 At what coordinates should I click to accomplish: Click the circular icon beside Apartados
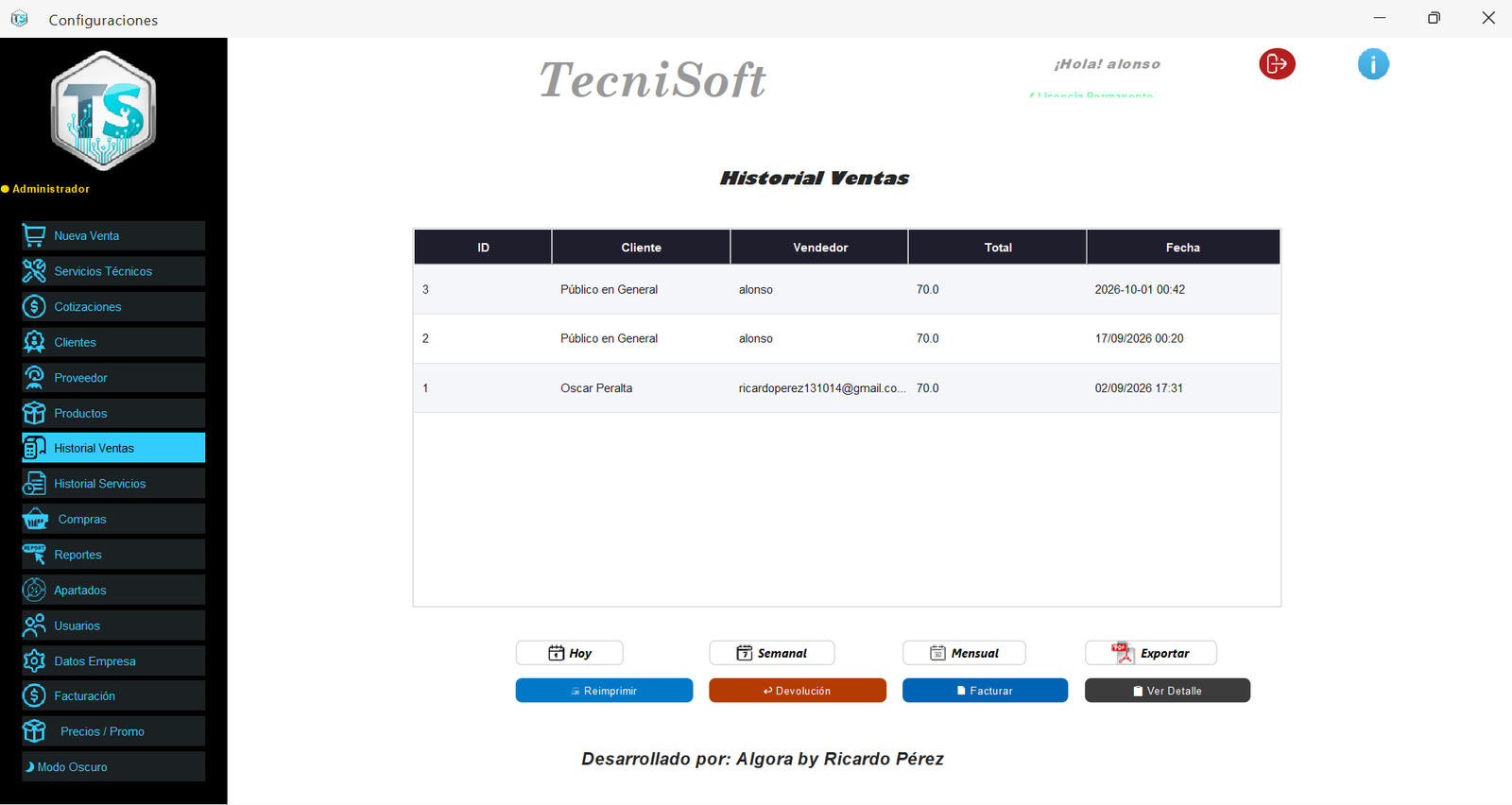[x=34, y=590]
